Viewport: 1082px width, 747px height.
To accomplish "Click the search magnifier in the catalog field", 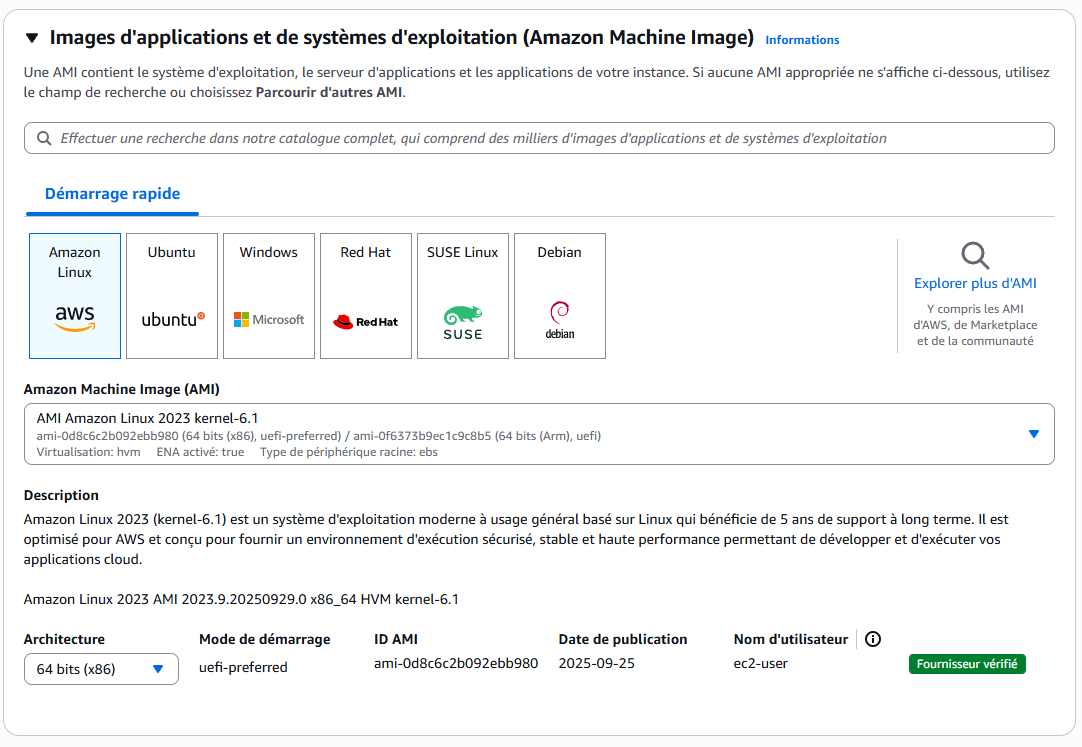I will pos(44,137).
